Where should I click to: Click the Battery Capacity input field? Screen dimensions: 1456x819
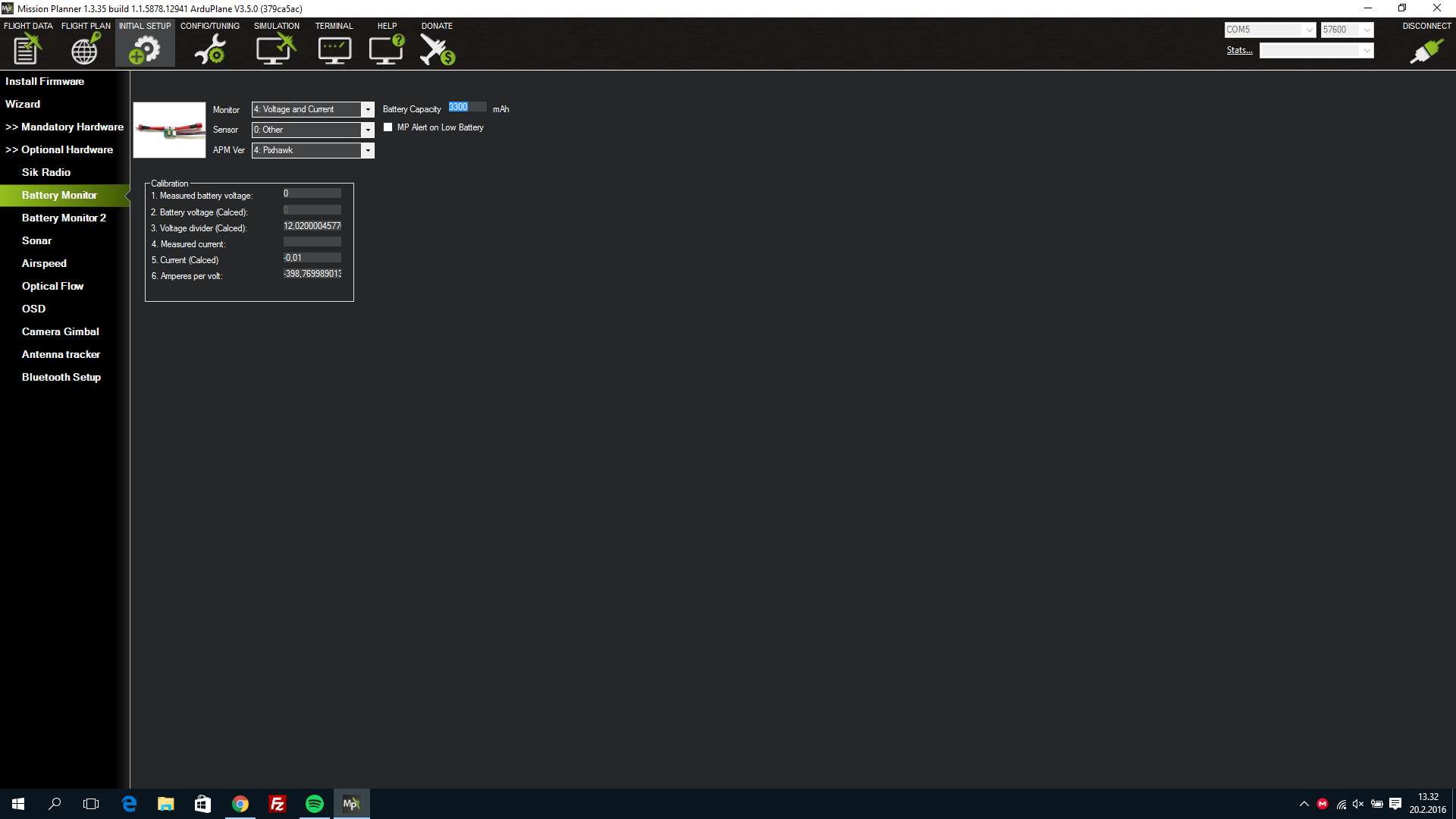(466, 108)
